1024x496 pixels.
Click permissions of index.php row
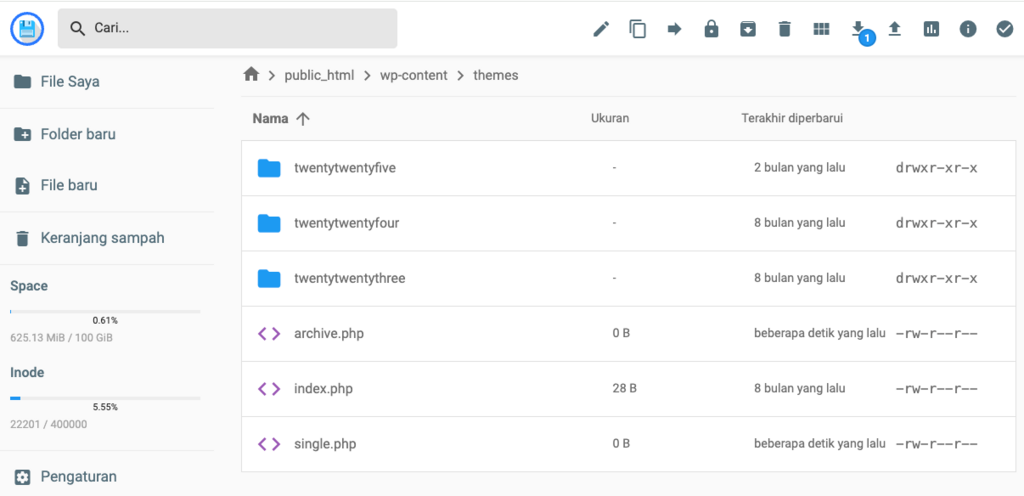coord(936,389)
